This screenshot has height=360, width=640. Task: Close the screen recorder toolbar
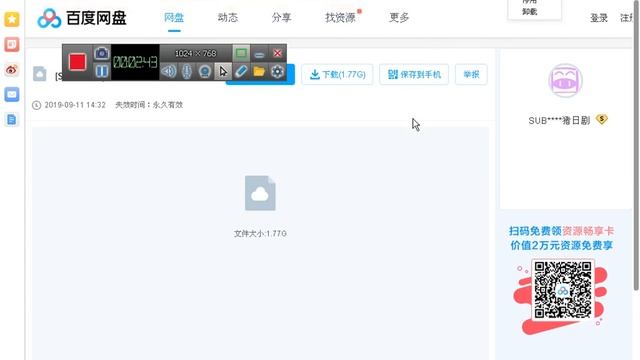pyautogui.click(x=278, y=53)
